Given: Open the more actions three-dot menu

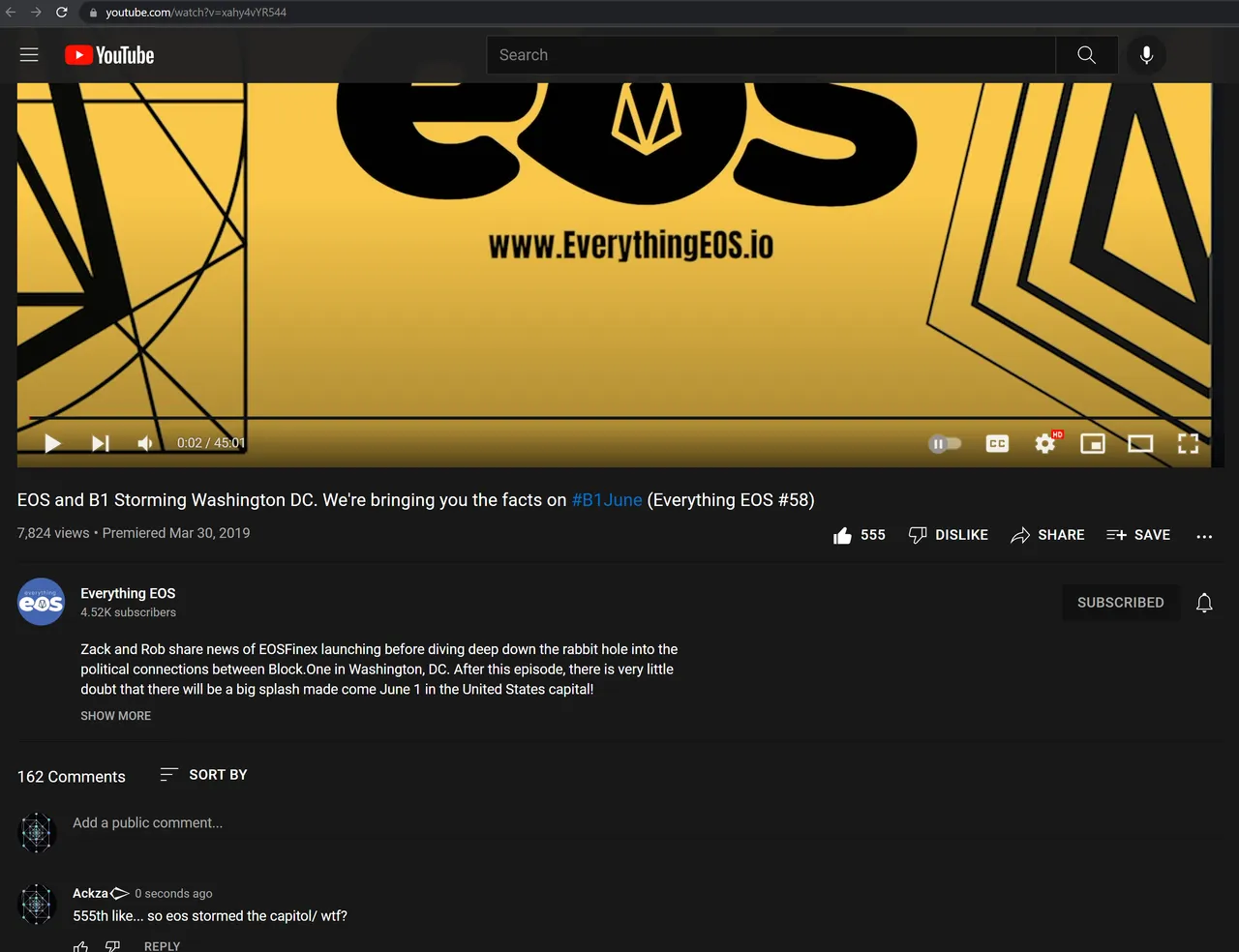Looking at the screenshot, I should [x=1204, y=536].
